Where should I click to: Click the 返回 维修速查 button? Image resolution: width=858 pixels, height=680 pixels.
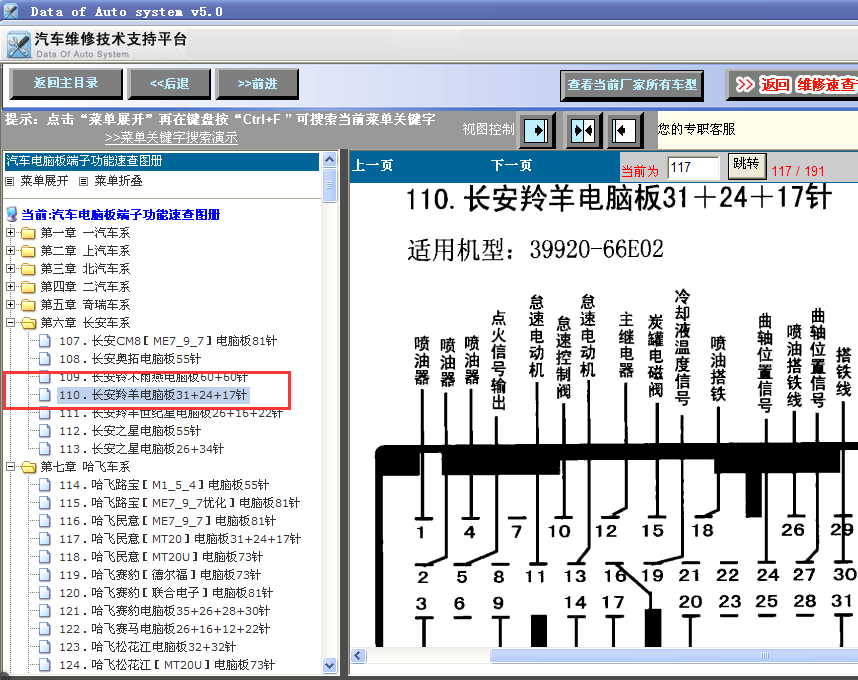(x=793, y=85)
